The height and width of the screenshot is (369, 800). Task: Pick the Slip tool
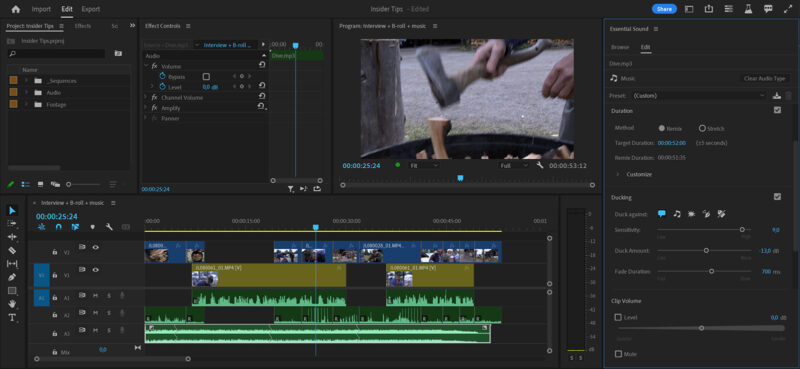pyautogui.click(x=12, y=263)
